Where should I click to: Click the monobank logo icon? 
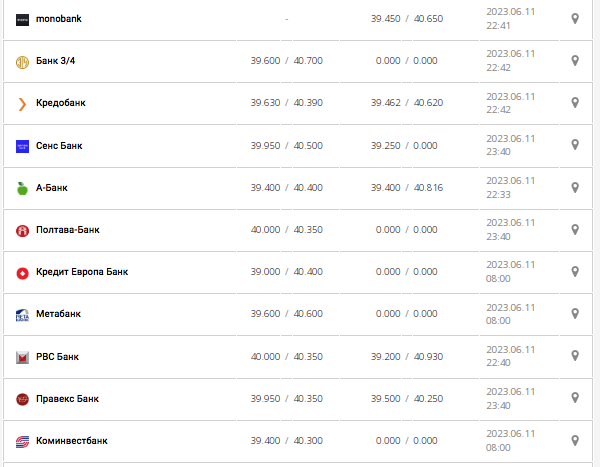22,19
